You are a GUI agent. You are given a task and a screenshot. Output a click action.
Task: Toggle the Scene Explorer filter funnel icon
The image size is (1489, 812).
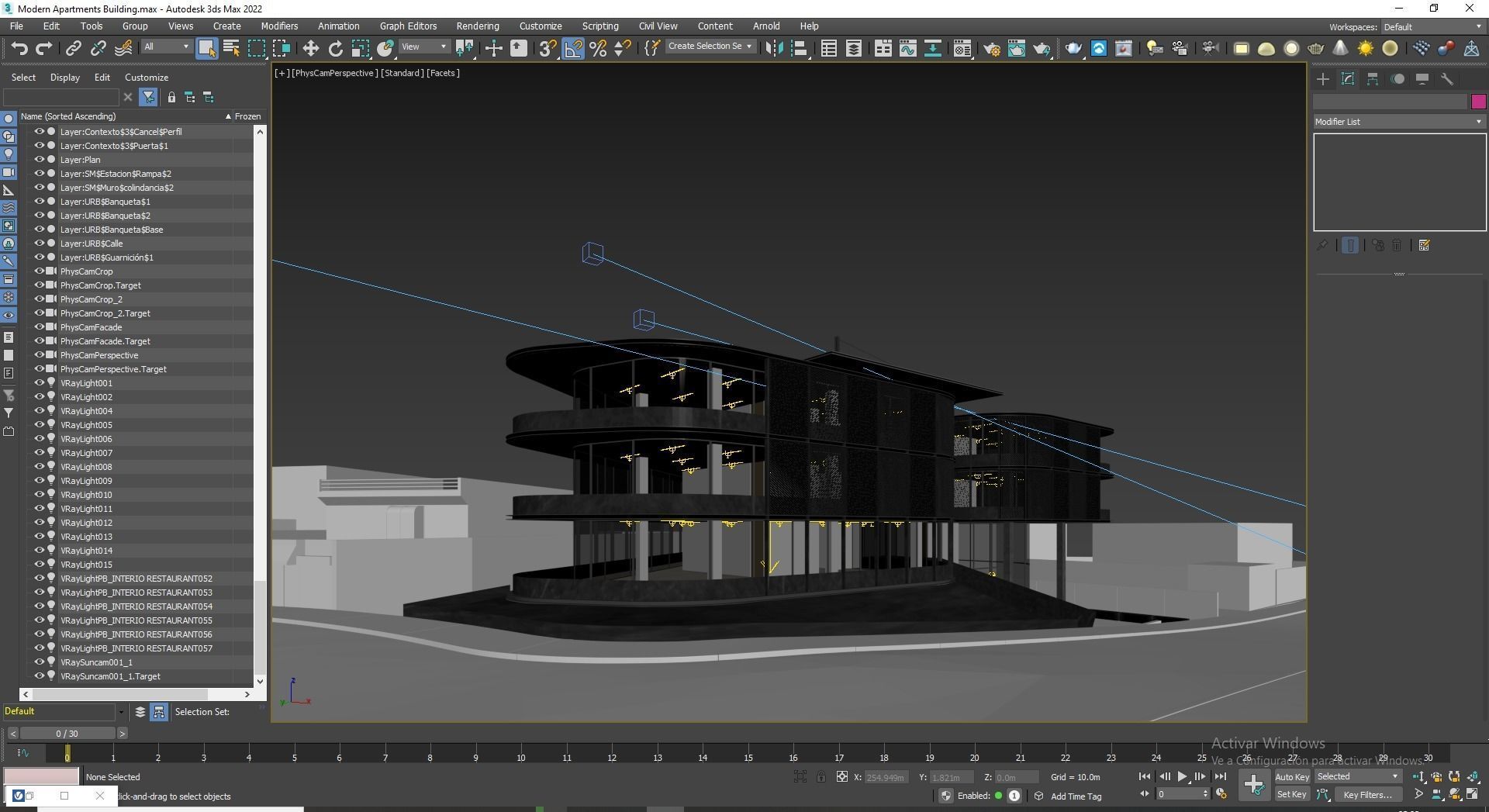[148, 97]
